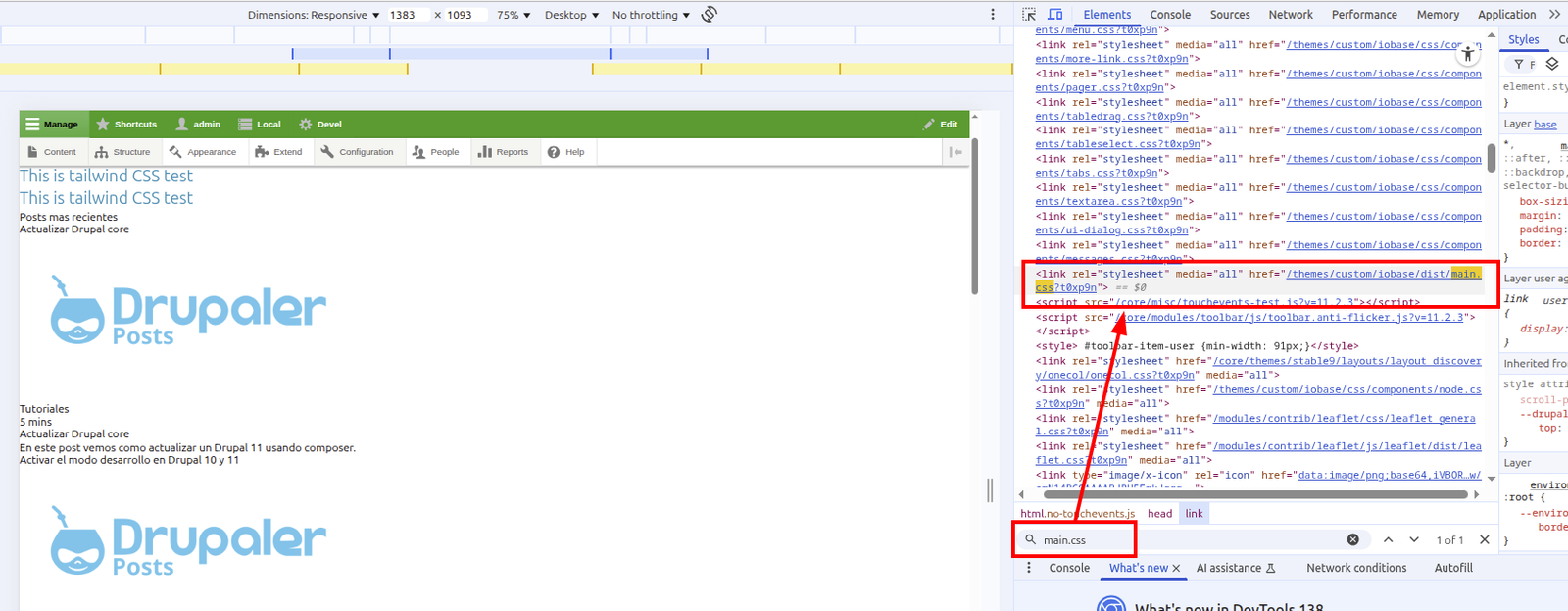
Task: Open the admin user menu
Action: tap(198, 125)
